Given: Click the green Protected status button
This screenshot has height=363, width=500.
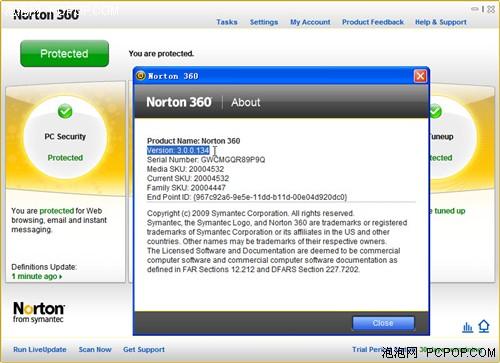Looking at the screenshot, I should click(x=64, y=53).
